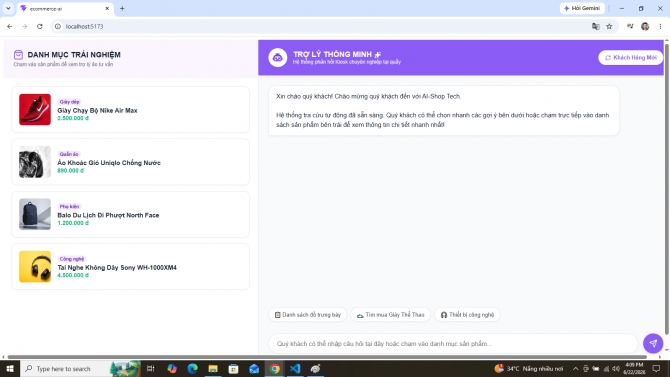Open the volume control in tray
The image size is (670, 377).
[x=616, y=368]
